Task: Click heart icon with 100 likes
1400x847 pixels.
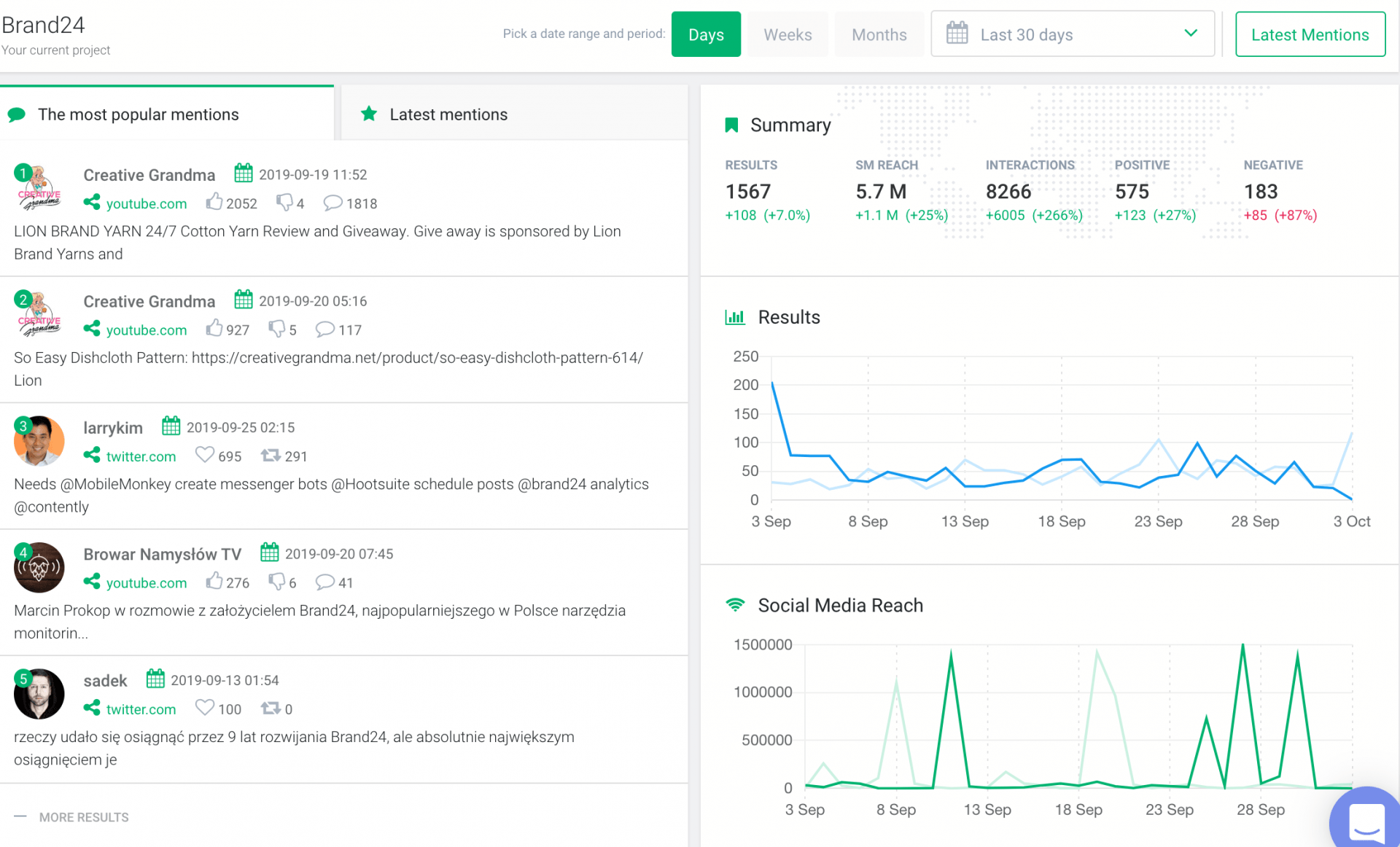Action: click(205, 708)
